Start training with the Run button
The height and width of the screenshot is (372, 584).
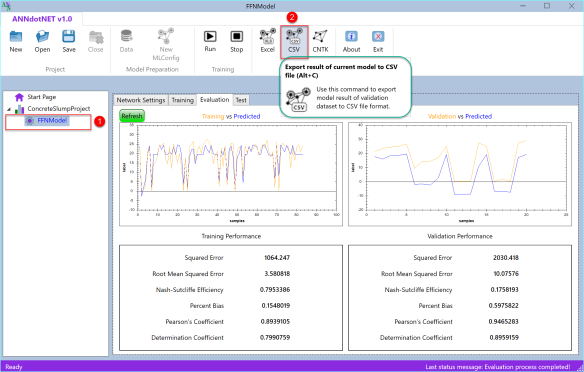pyautogui.click(x=210, y=41)
